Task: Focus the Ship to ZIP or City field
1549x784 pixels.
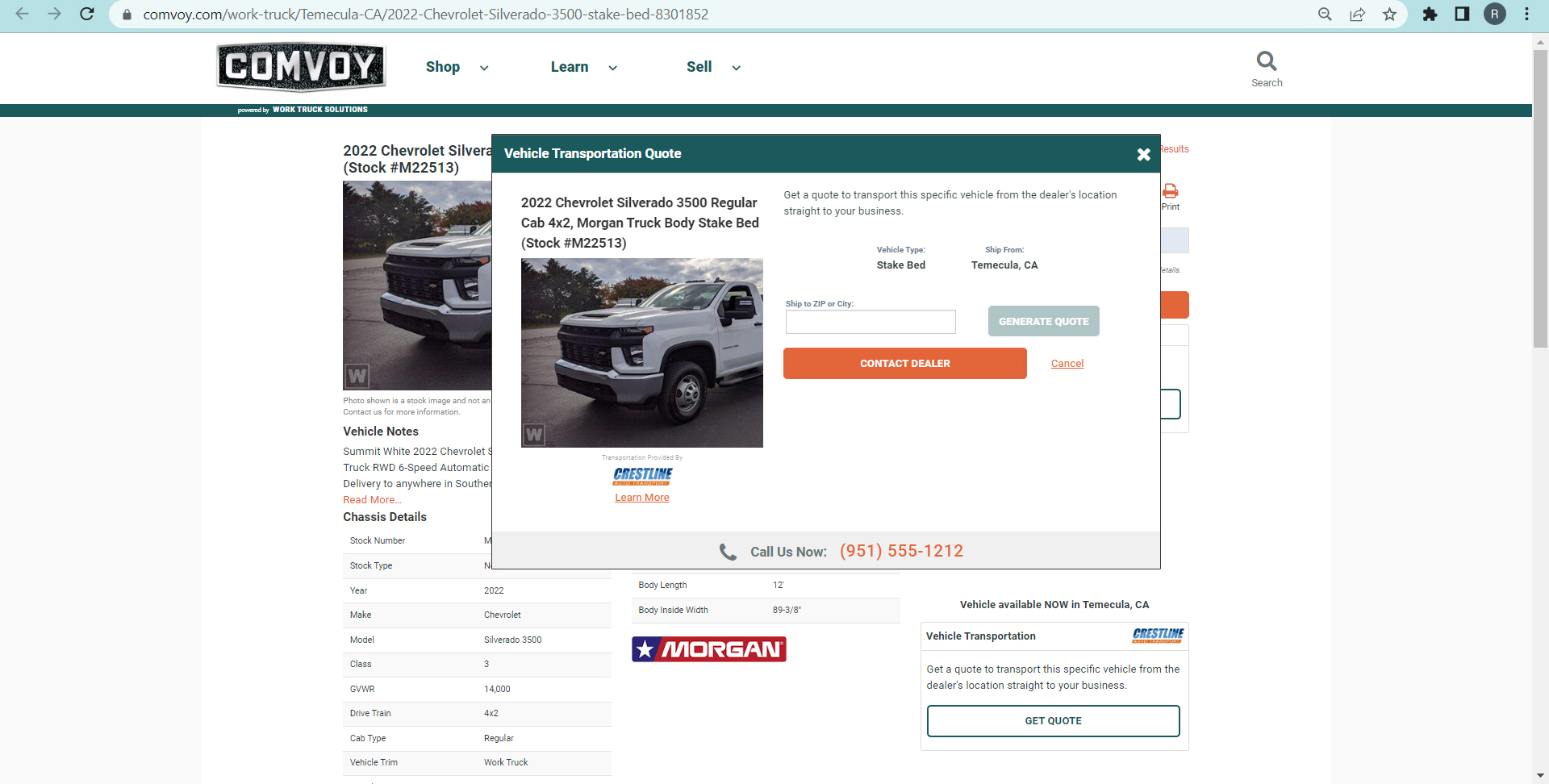Action: coord(870,322)
